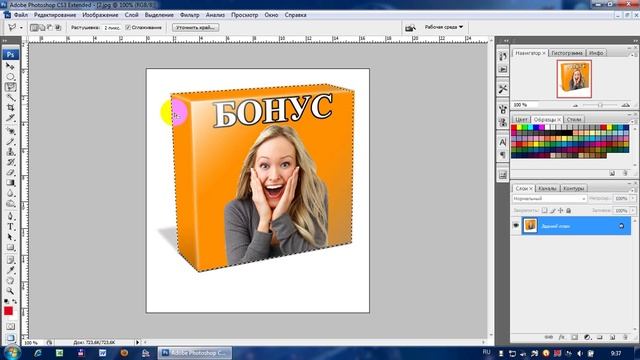Select the Dodge tool

[10, 203]
